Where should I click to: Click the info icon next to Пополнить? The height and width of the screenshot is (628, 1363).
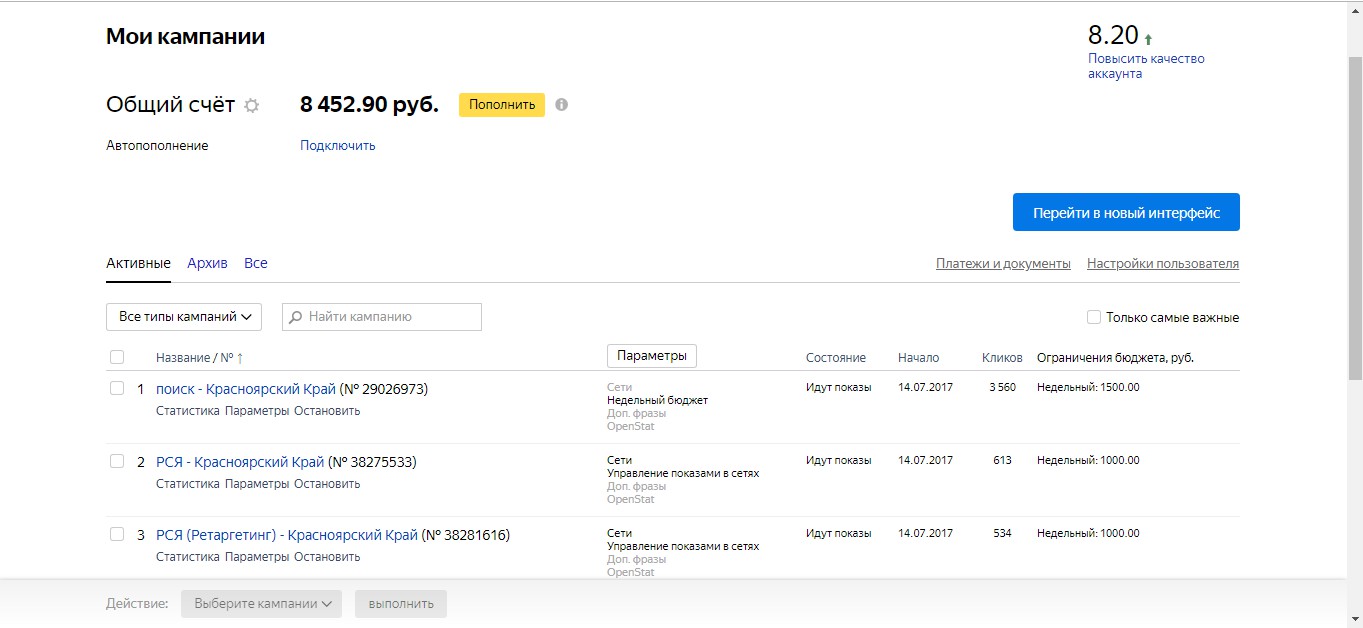click(561, 104)
